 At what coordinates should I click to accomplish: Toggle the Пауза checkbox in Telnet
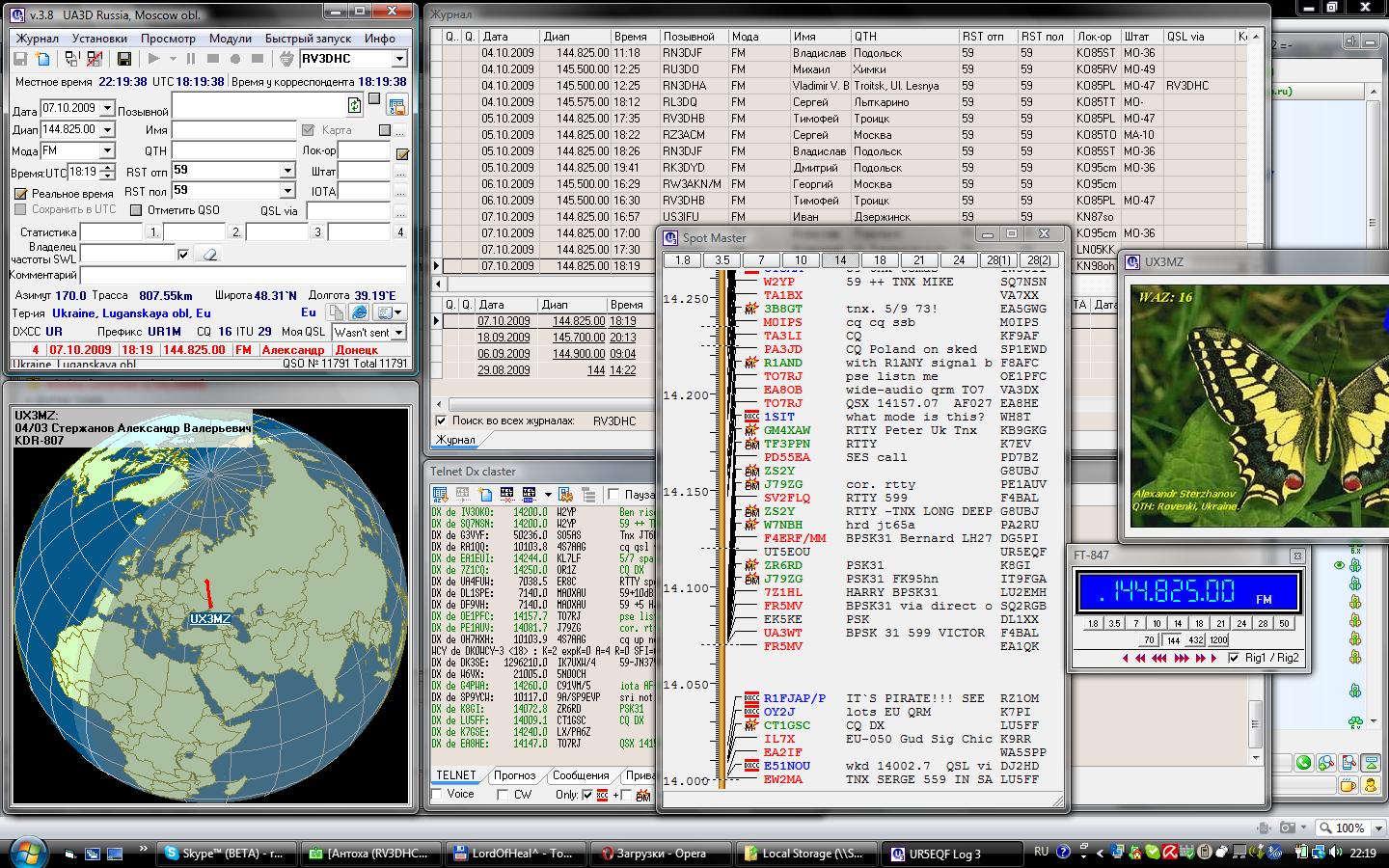coord(613,495)
